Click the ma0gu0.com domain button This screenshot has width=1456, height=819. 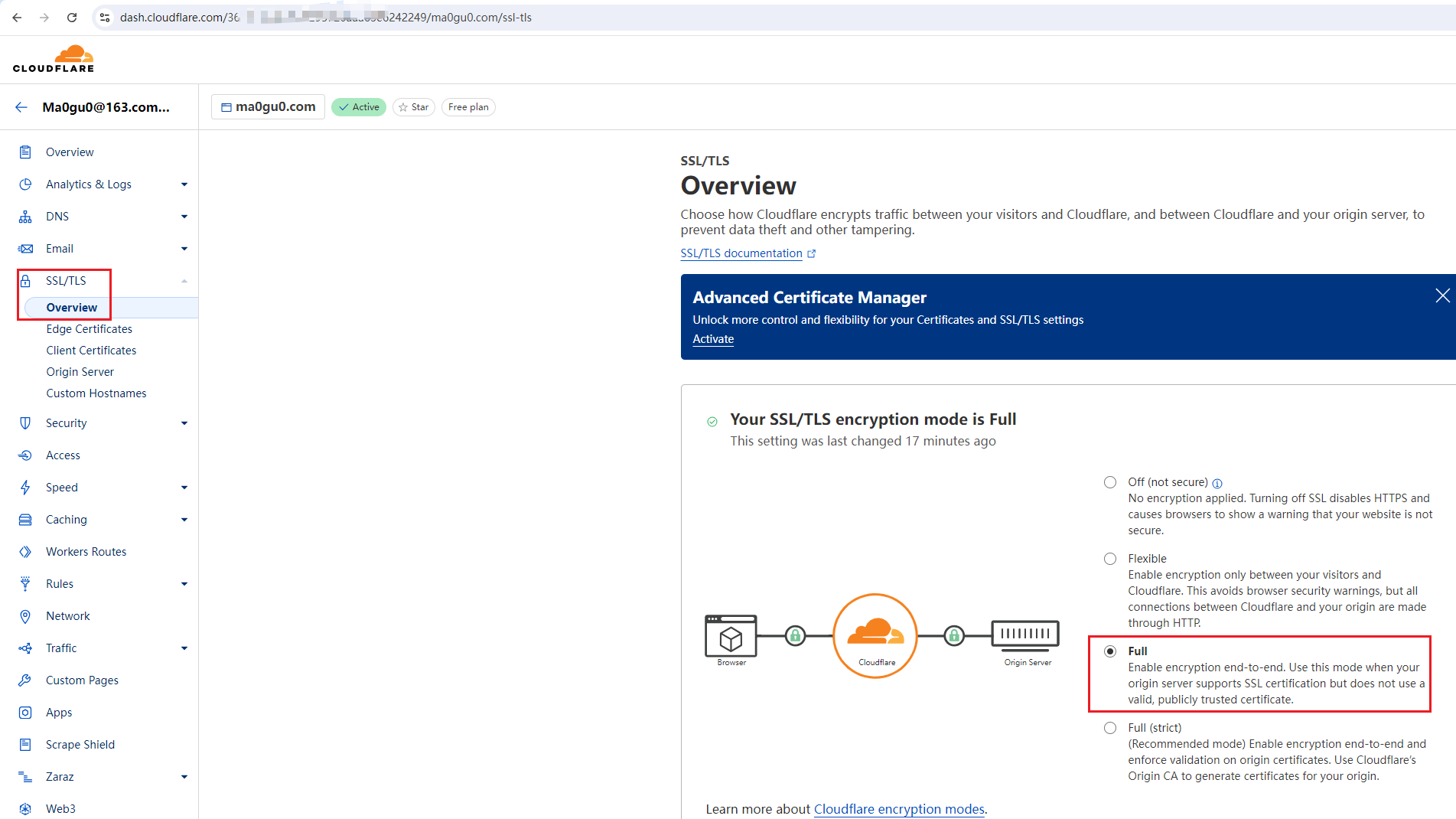point(268,107)
